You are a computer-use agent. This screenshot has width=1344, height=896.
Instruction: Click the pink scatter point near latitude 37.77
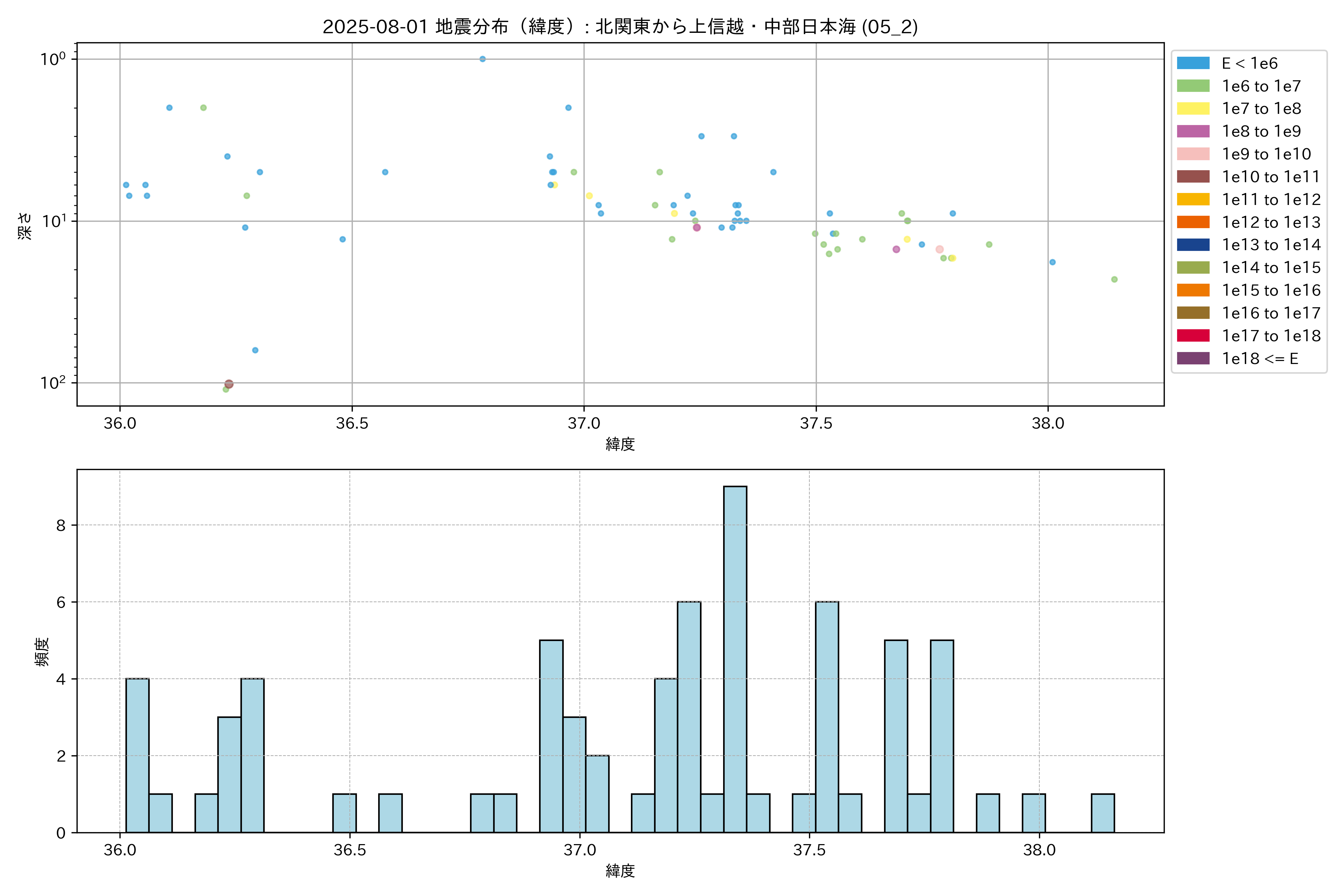[x=939, y=249]
